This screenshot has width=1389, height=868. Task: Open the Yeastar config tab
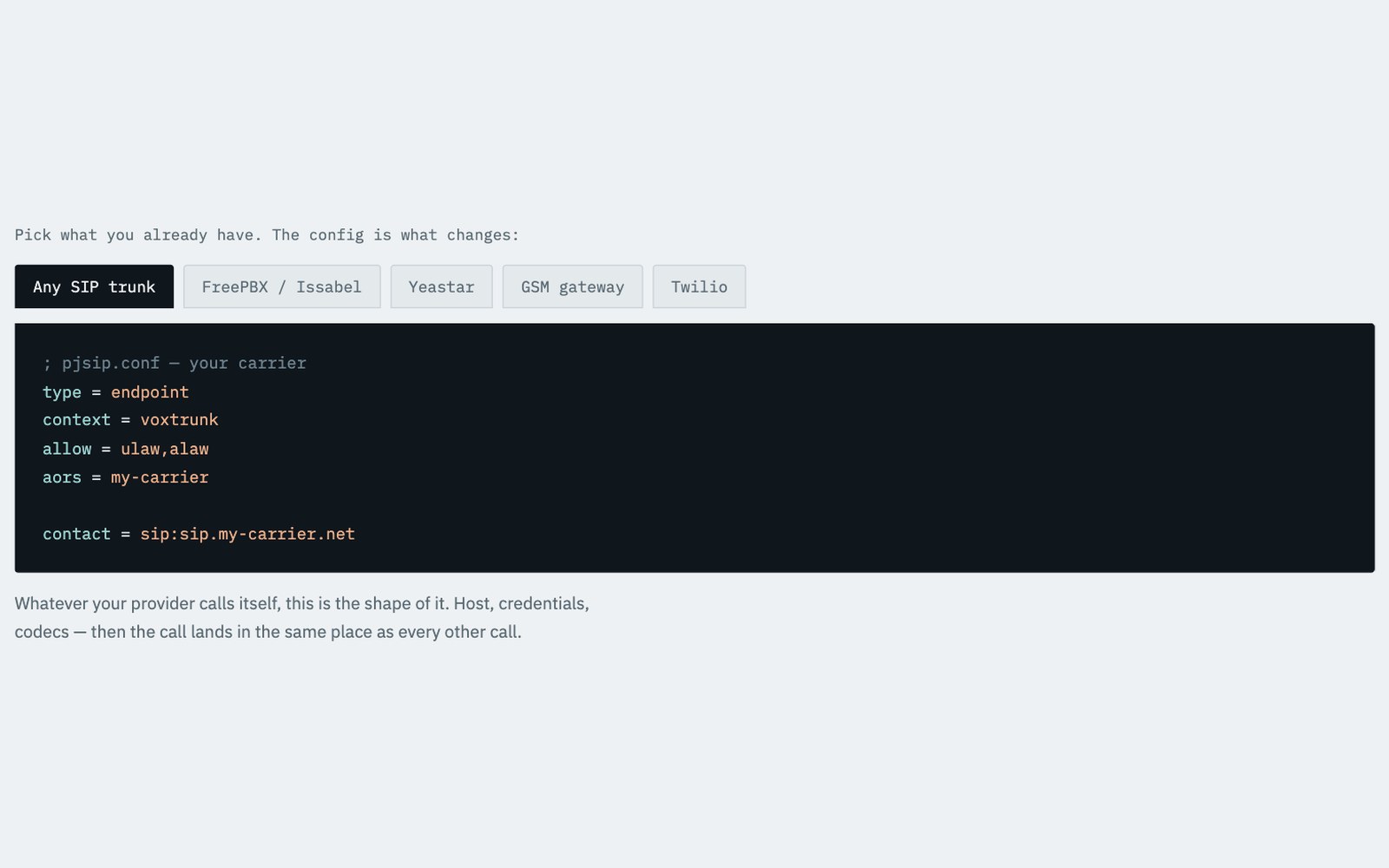coord(441,286)
